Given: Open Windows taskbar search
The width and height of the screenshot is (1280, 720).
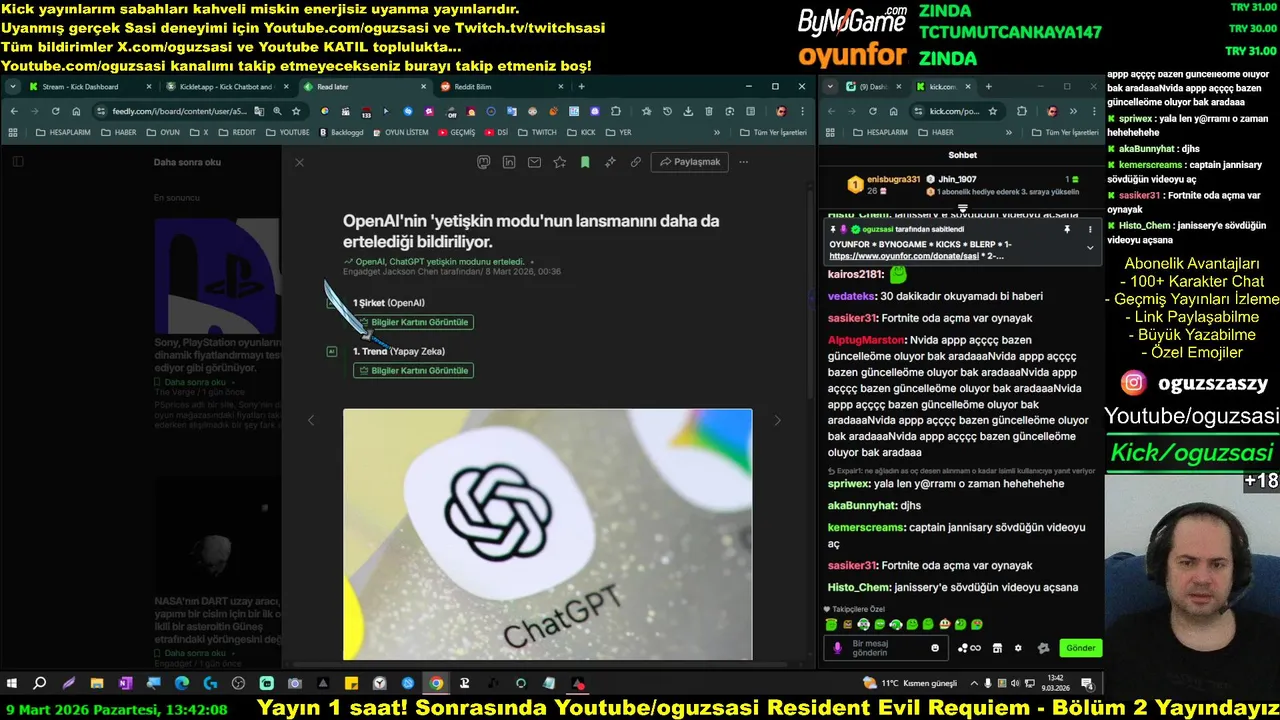Looking at the screenshot, I should [x=40, y=684].
